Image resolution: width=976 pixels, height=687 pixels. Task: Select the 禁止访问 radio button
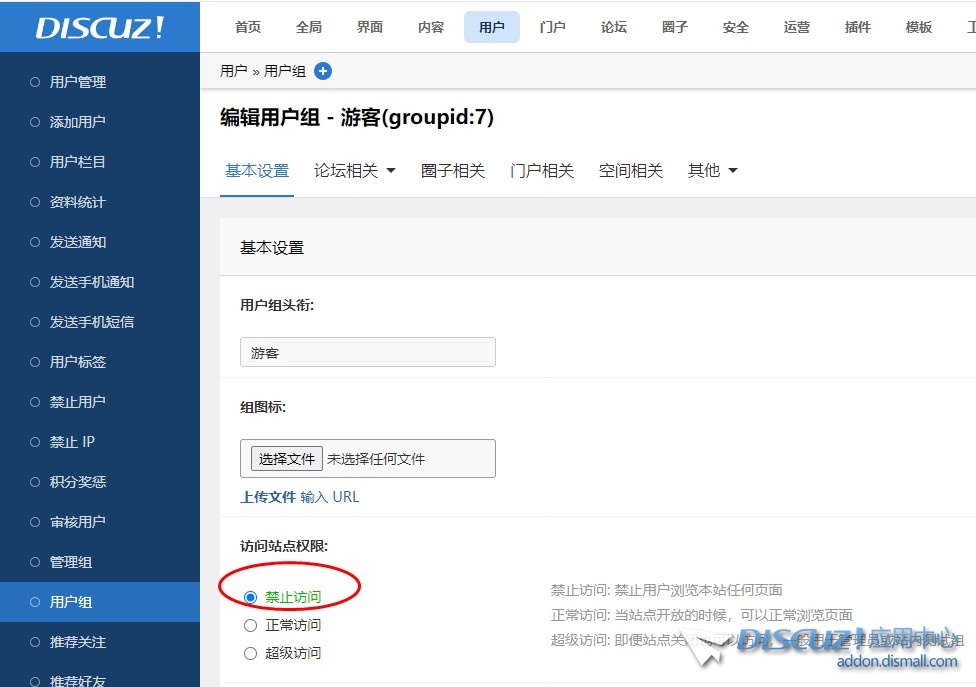click(x=250, y=597)
